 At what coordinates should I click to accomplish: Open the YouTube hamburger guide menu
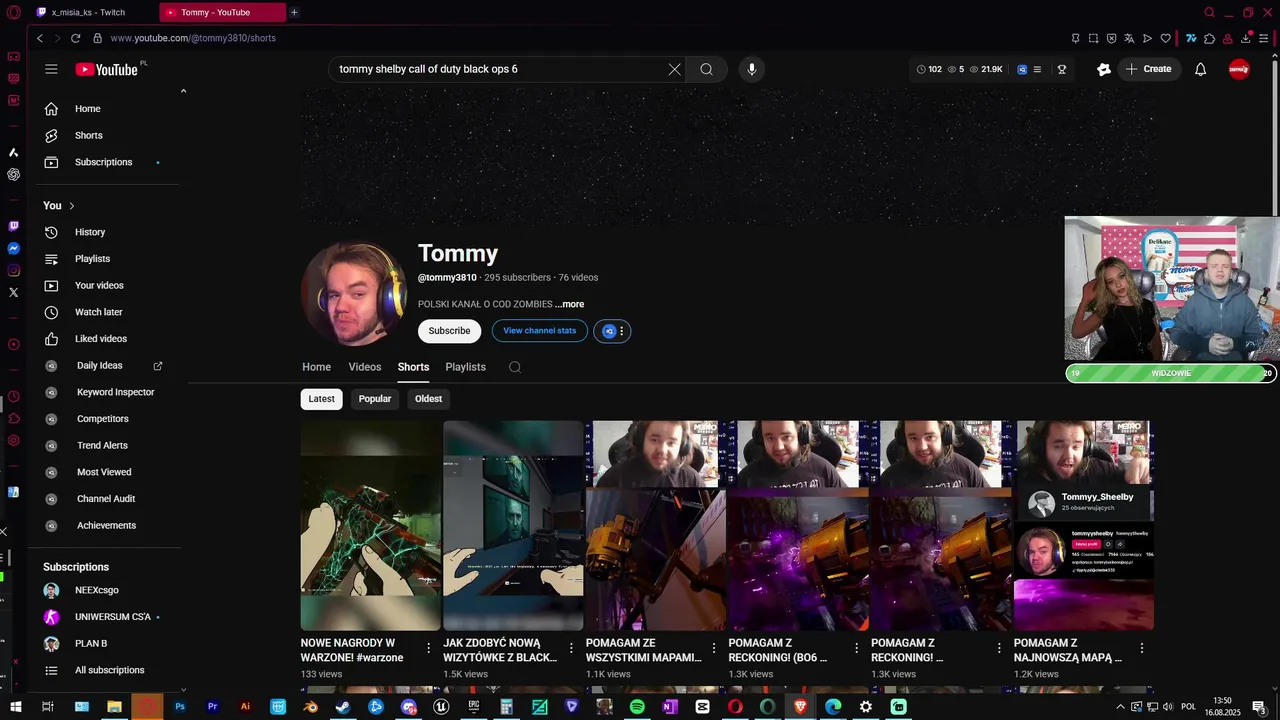coord(51,69)
